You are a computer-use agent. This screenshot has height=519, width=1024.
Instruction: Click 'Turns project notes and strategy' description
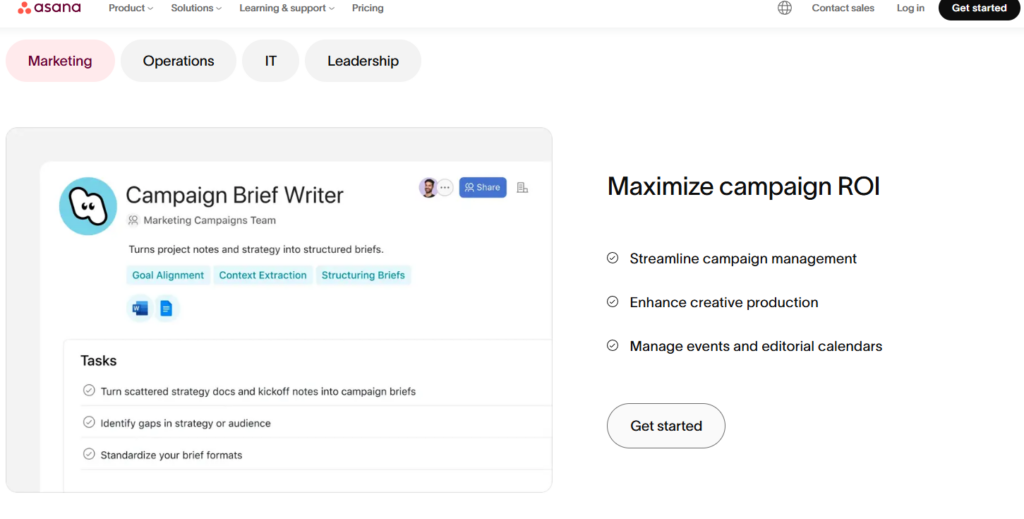[256, 249]
